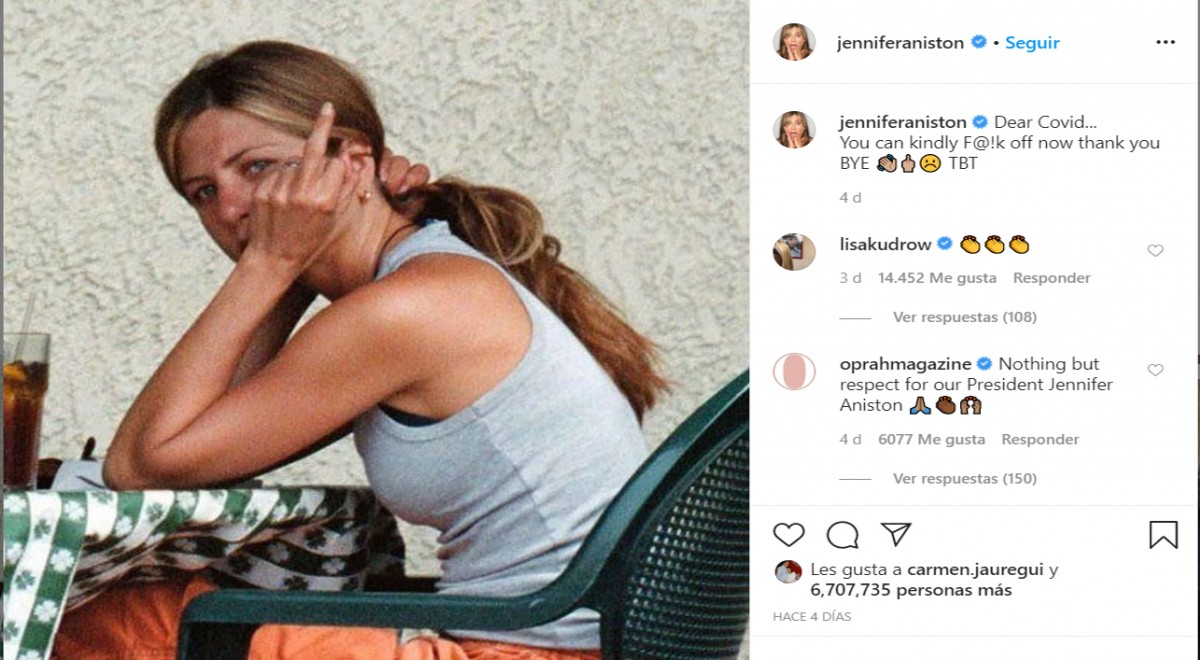Follow the account with Seguir
The width and height of the screenshot is (1200, 660).
[1032, 43]
